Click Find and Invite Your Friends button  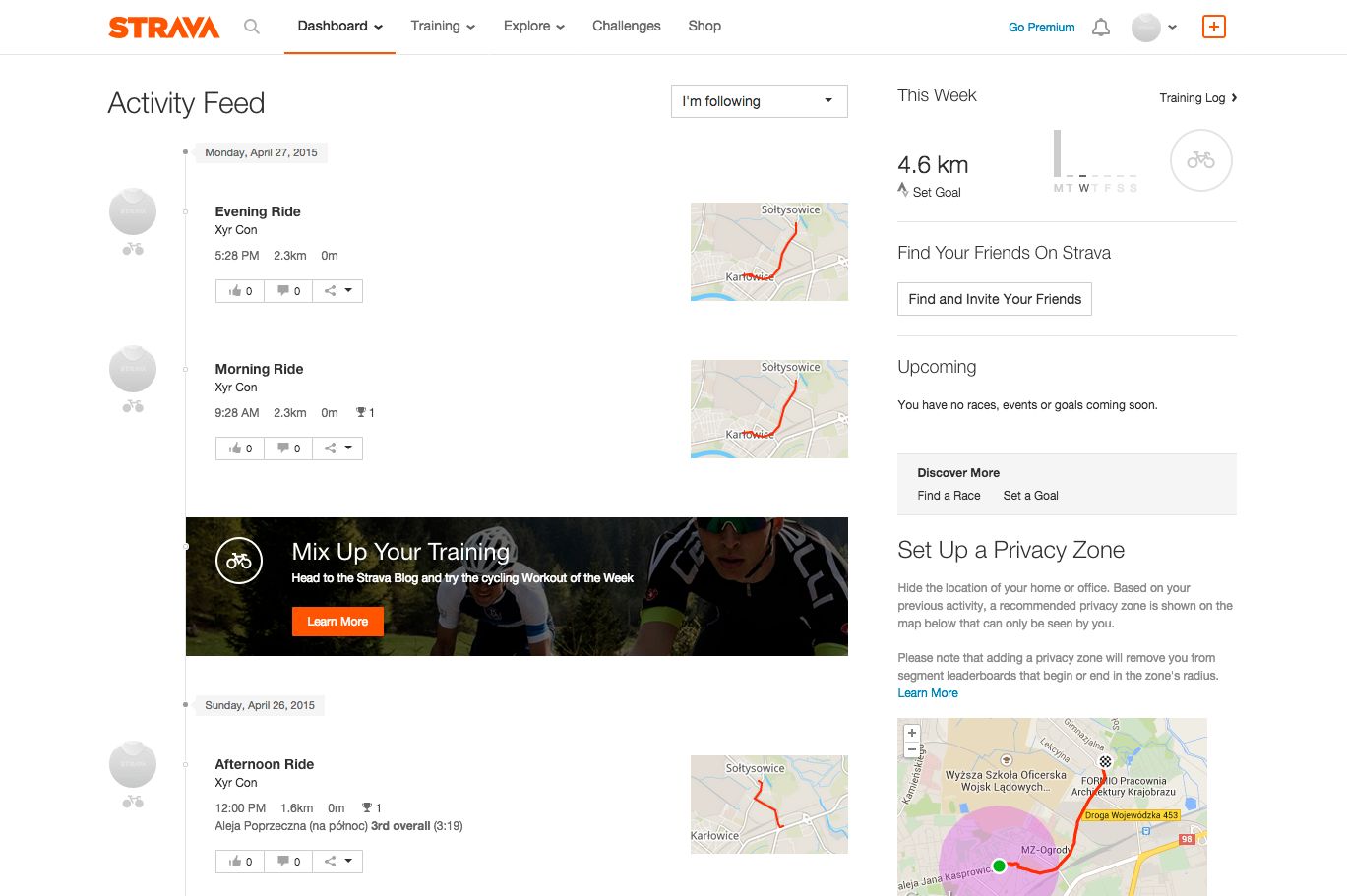click(x=995, y=299)
